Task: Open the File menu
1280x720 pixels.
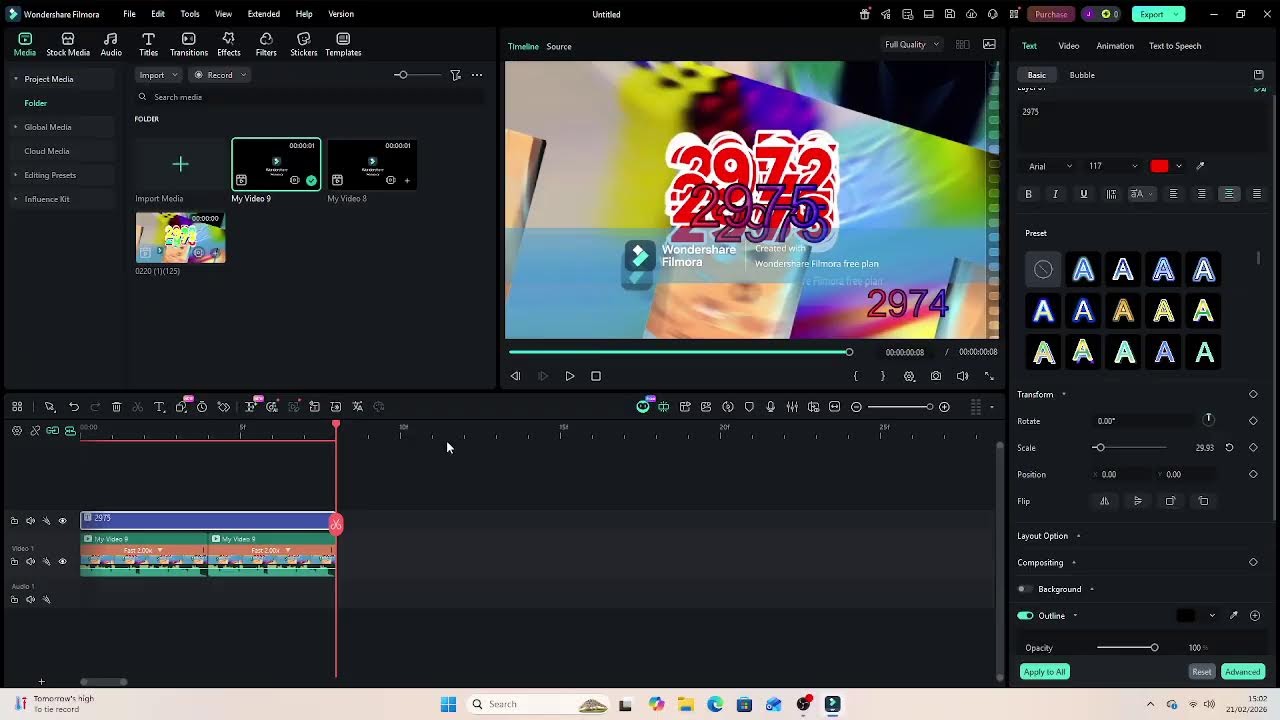Action: [129, 14]
